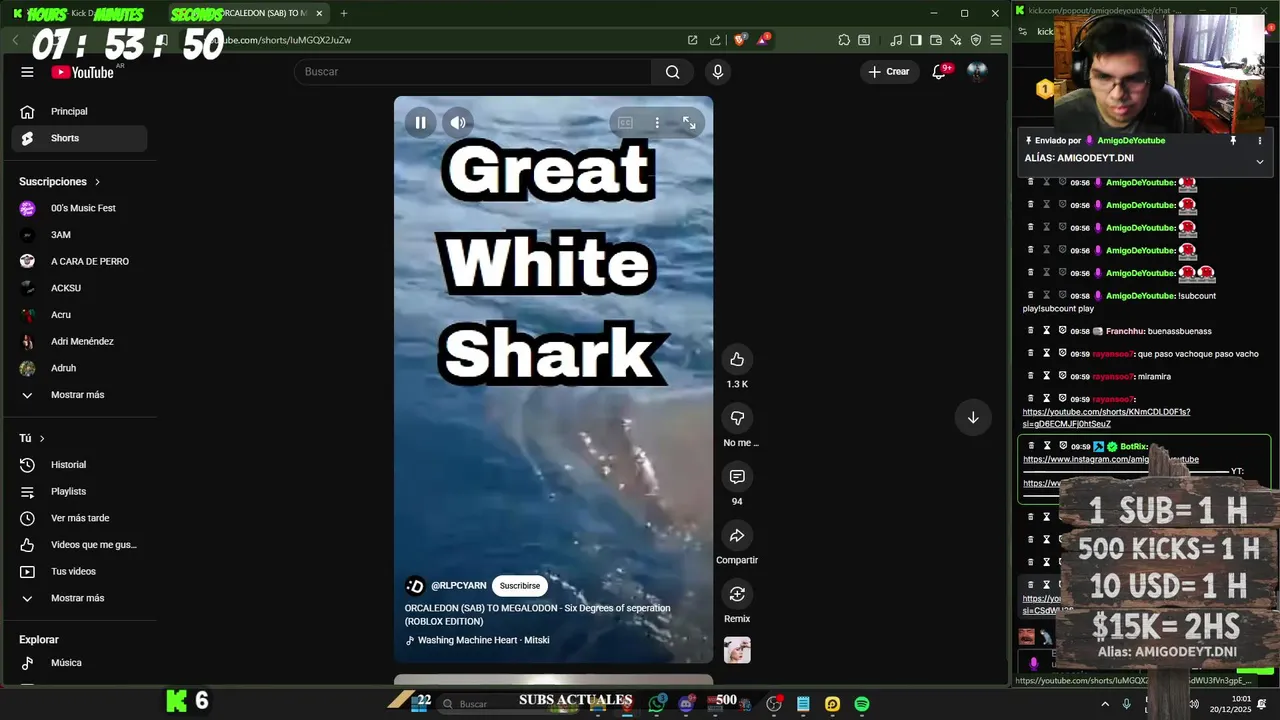Open Música under Explorar

pos(79,663)
